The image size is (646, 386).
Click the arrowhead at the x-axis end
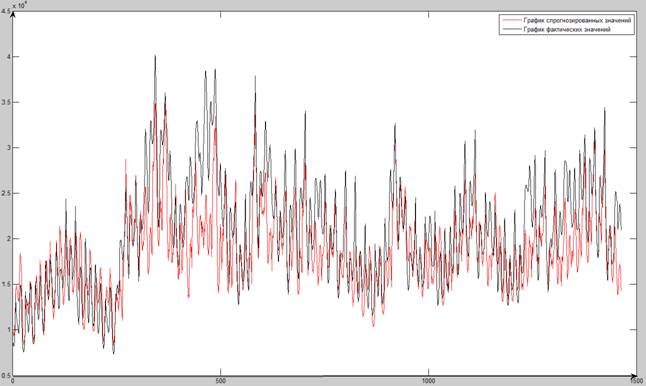pyautogui.click(x=634, y=375)
